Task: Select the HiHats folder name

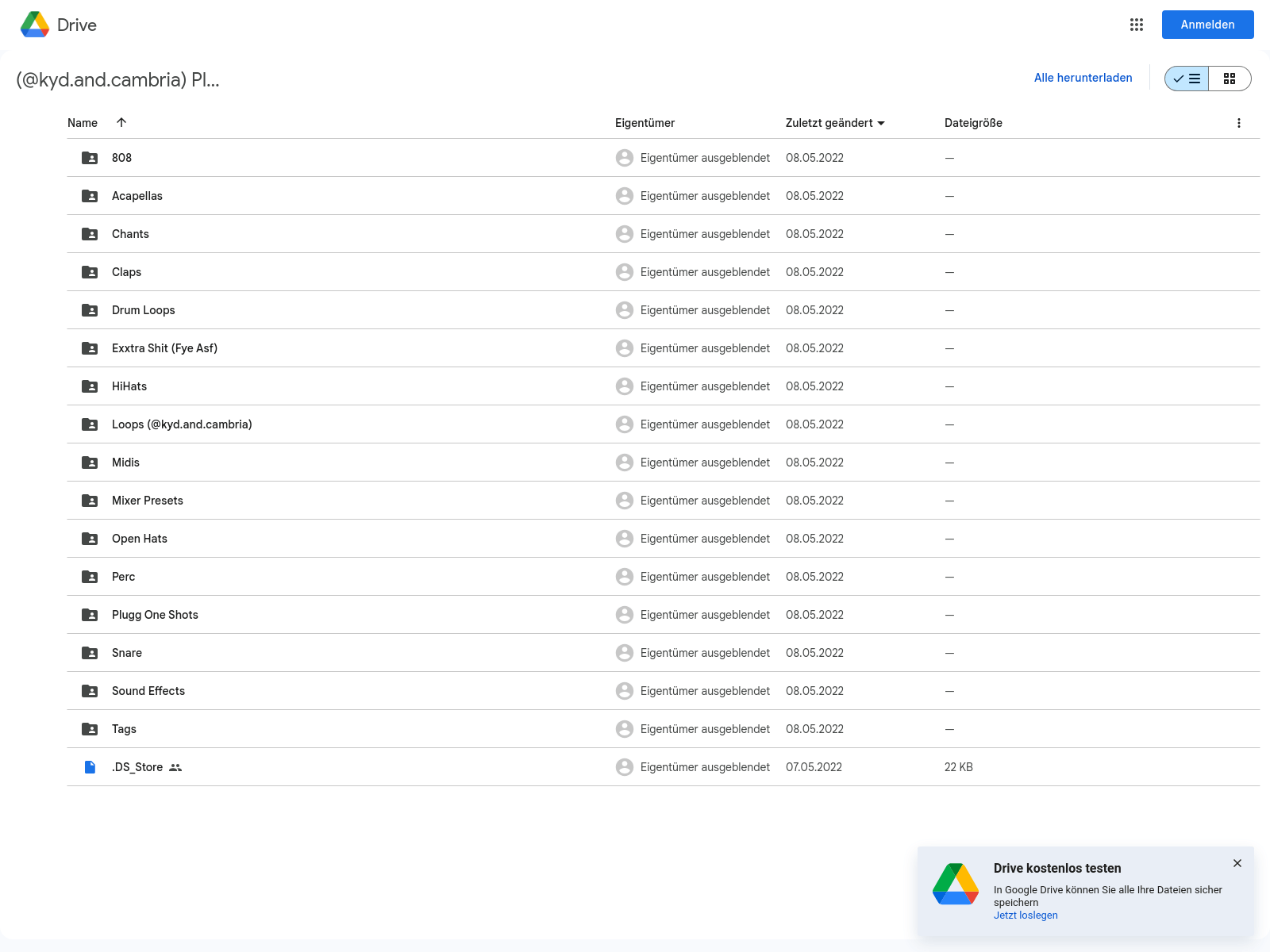Action: tap(129, 386)
